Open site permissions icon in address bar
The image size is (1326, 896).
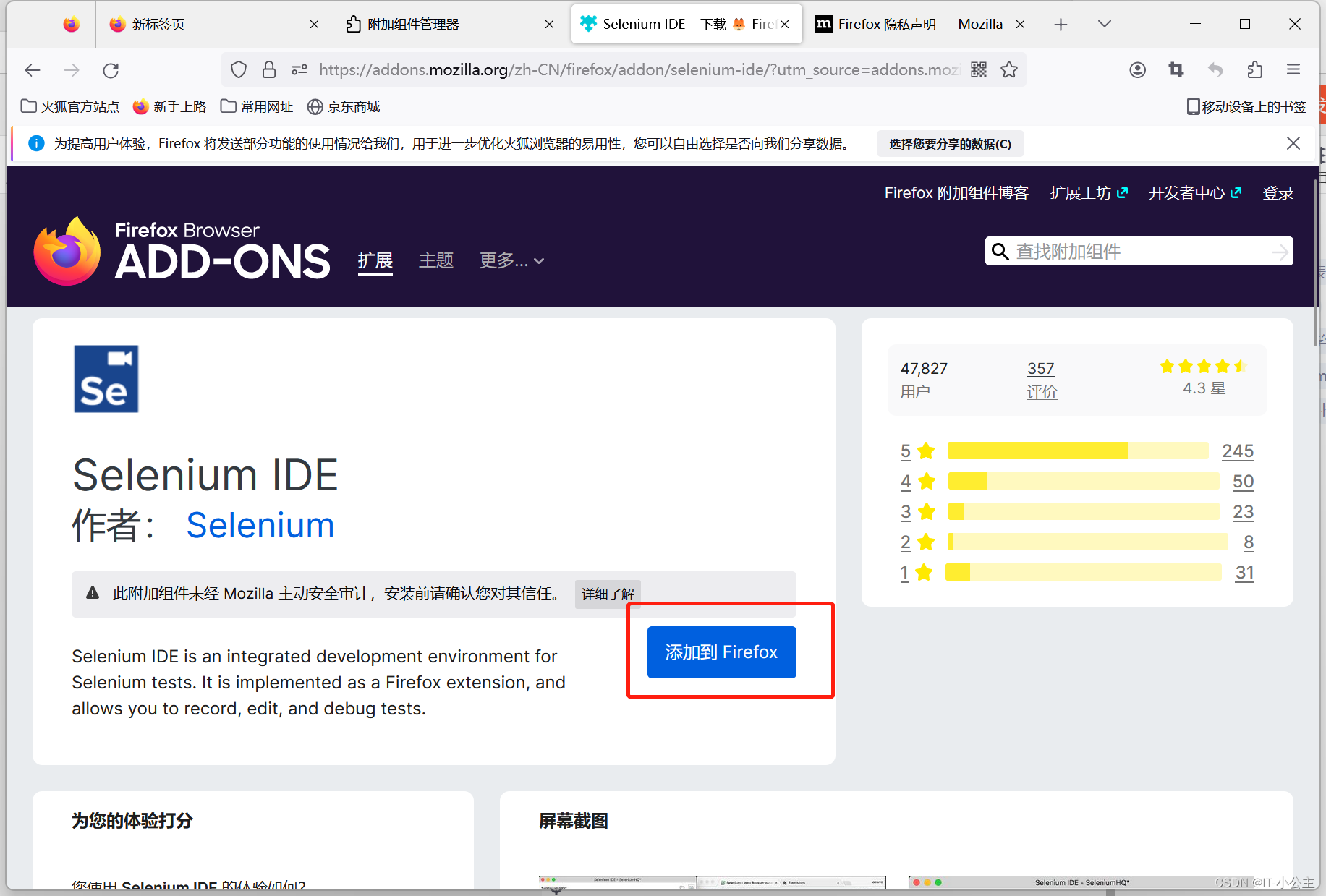point(299,69)
